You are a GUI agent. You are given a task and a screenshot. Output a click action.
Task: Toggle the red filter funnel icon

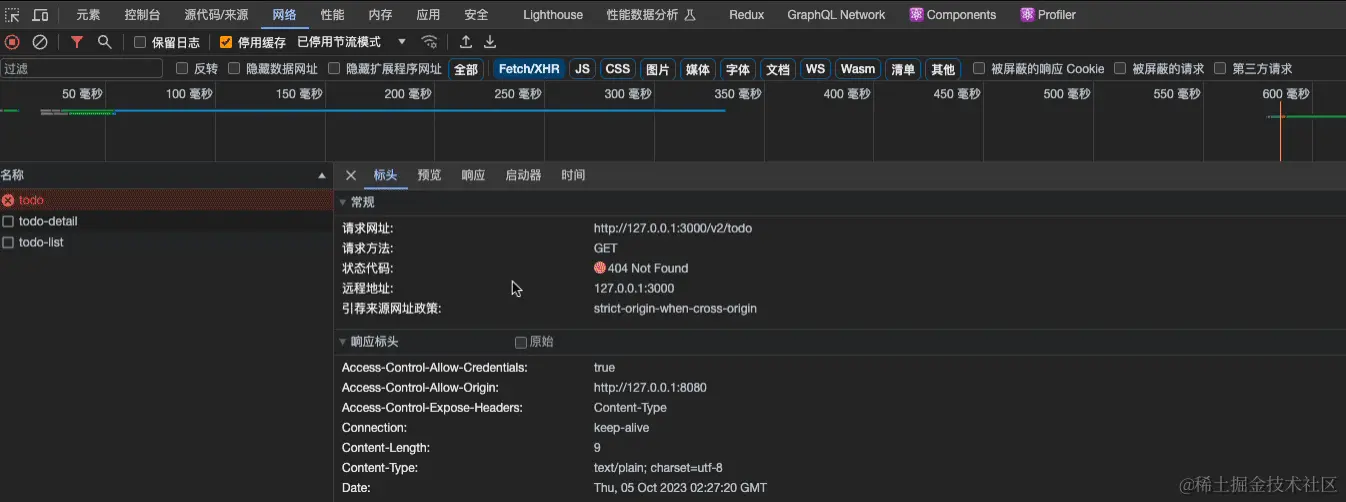(x=77, y=42)
